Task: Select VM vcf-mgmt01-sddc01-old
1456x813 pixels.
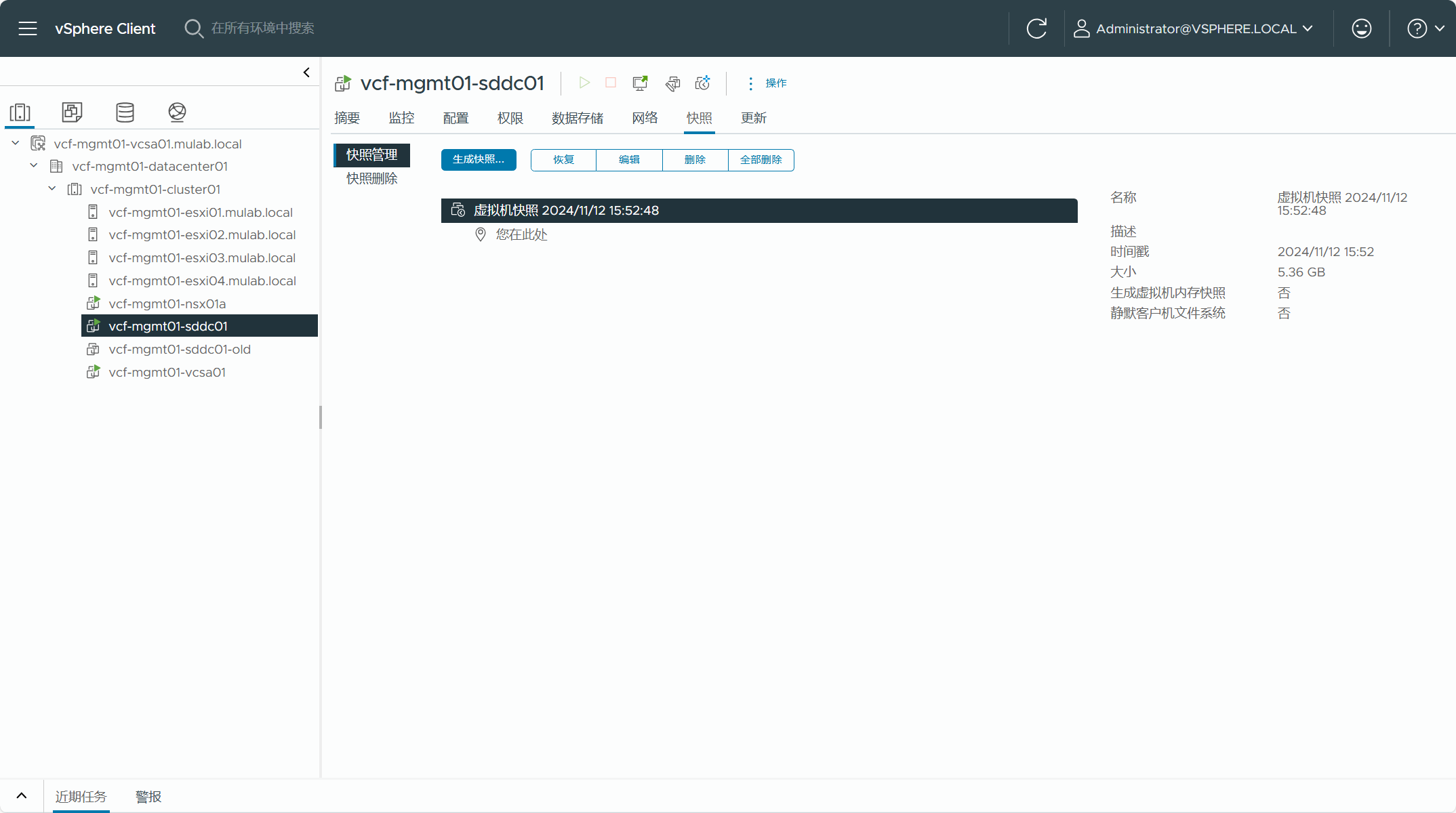Action: click(x=180, y=349)
